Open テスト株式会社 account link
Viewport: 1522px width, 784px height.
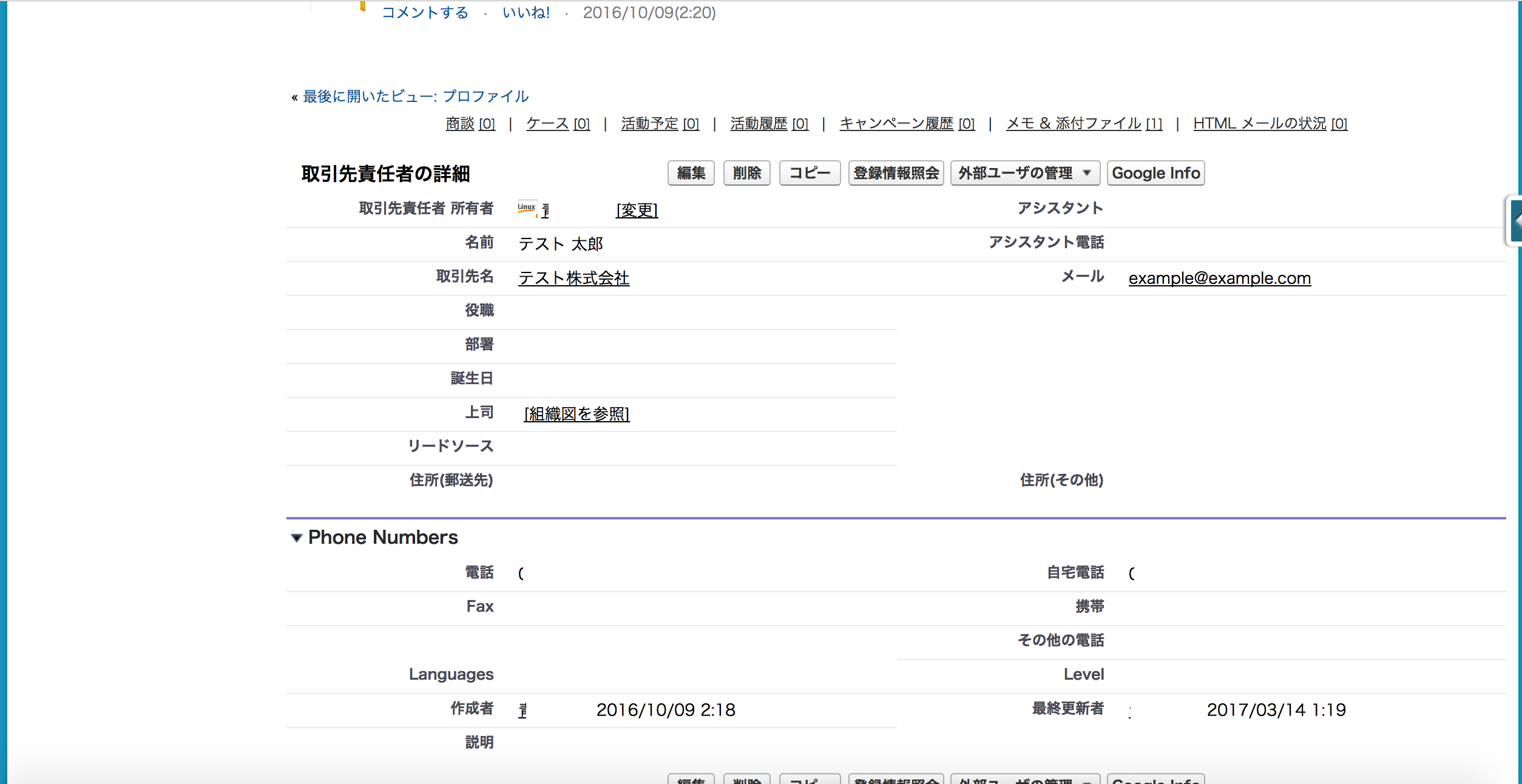pos(573,278)
